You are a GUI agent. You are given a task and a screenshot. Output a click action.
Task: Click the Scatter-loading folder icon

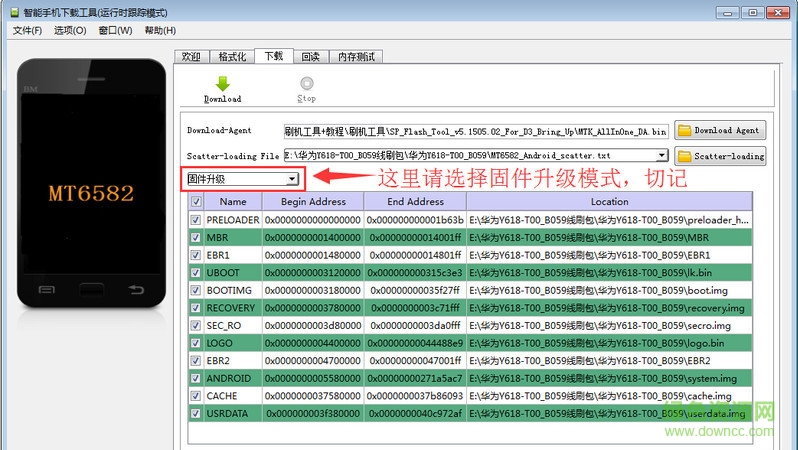click(684, 156)
